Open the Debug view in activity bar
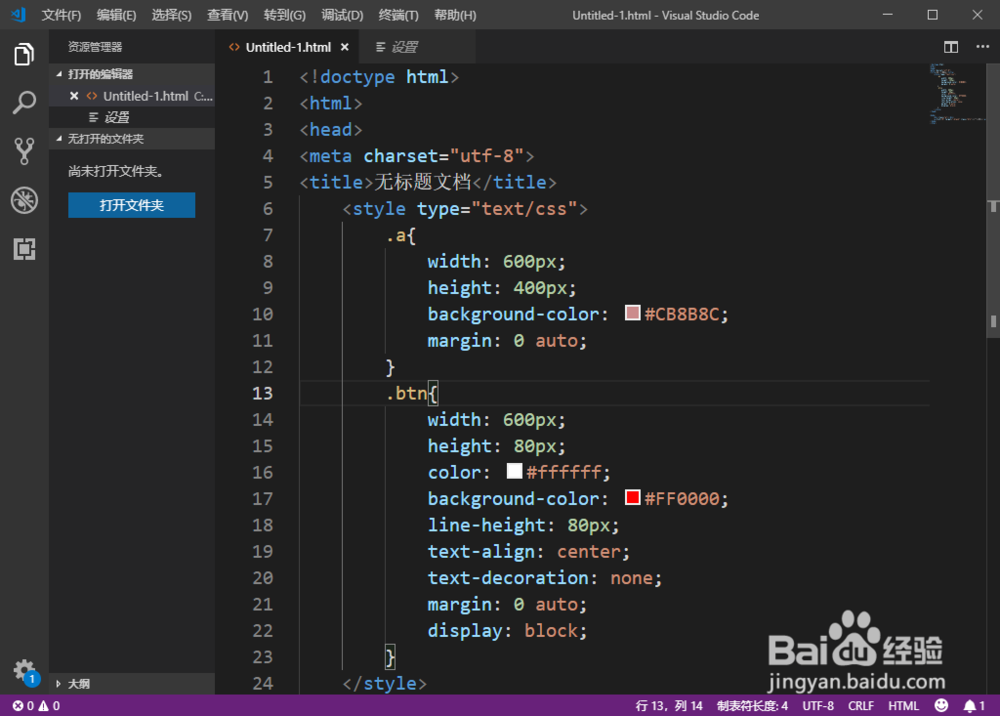 [24, 200]
